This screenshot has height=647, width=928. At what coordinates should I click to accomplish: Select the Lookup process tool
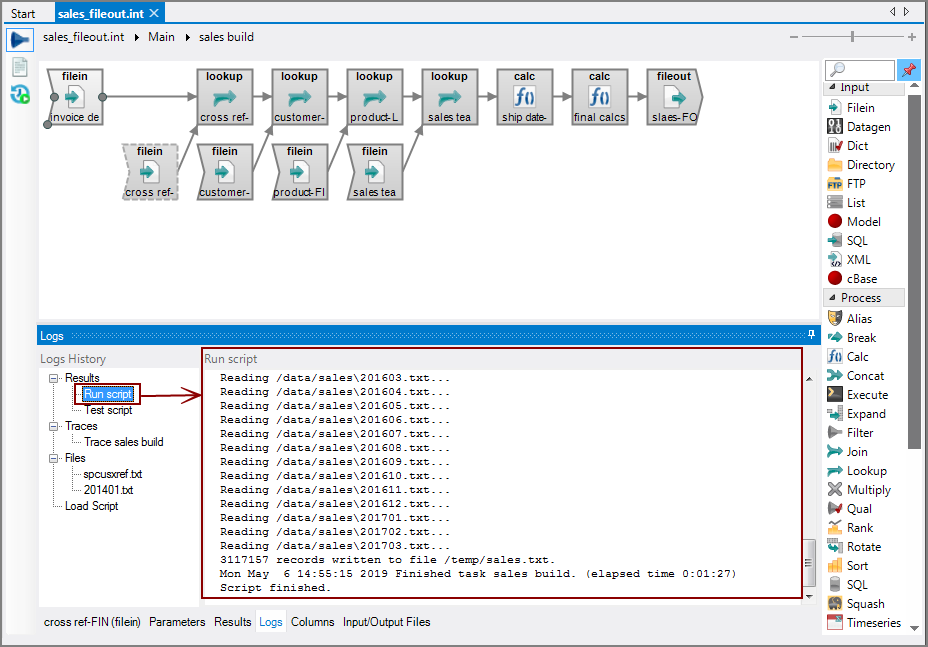[863, 470]
